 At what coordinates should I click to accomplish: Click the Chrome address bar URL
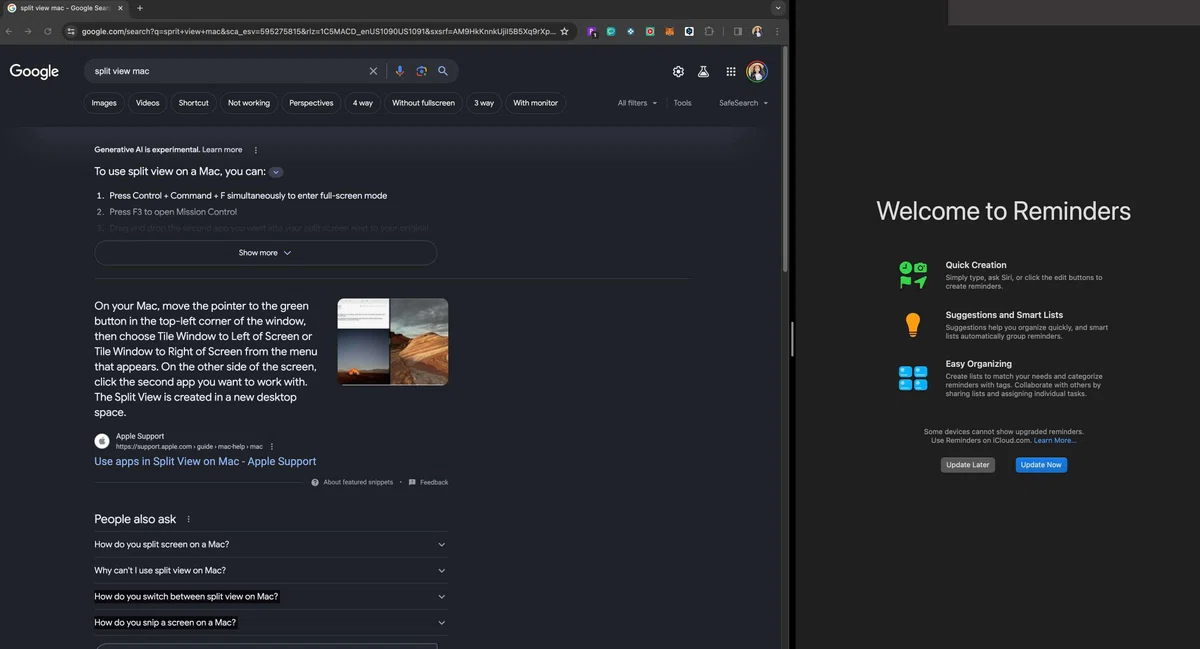click(x=318, y=31)
